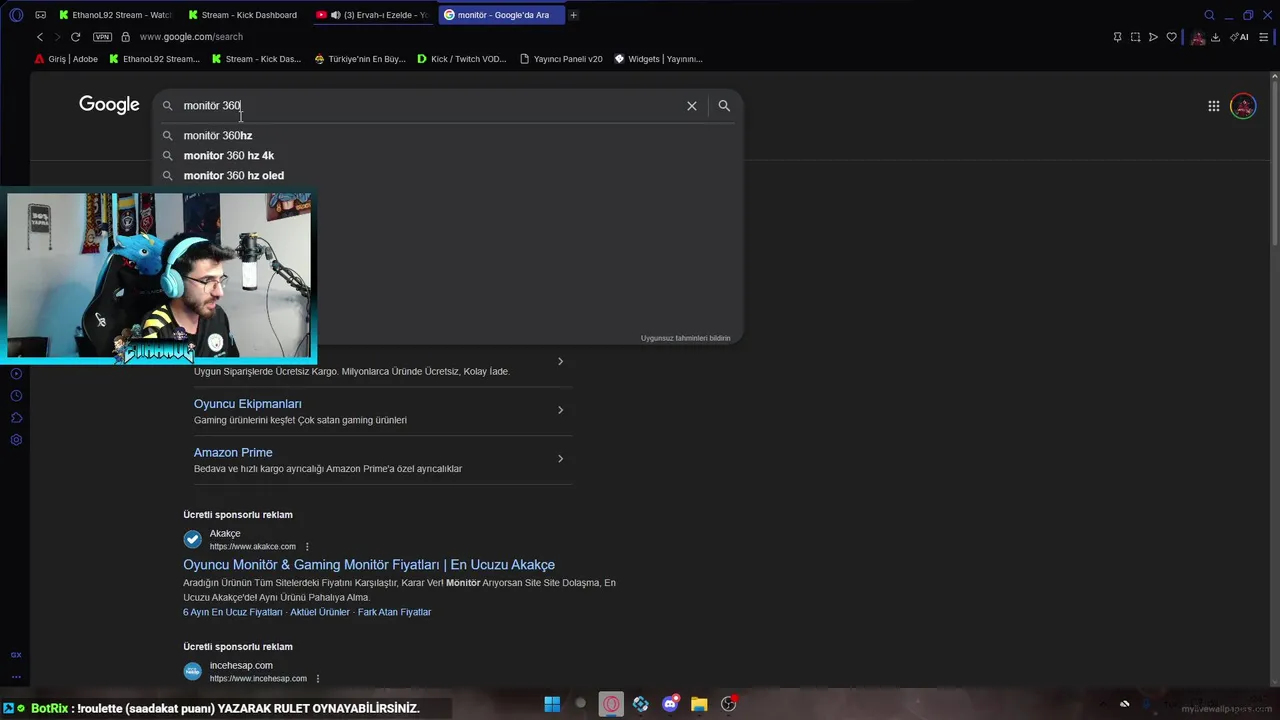Open the Stream - Kick Das... bookmark

coord(256,59)
